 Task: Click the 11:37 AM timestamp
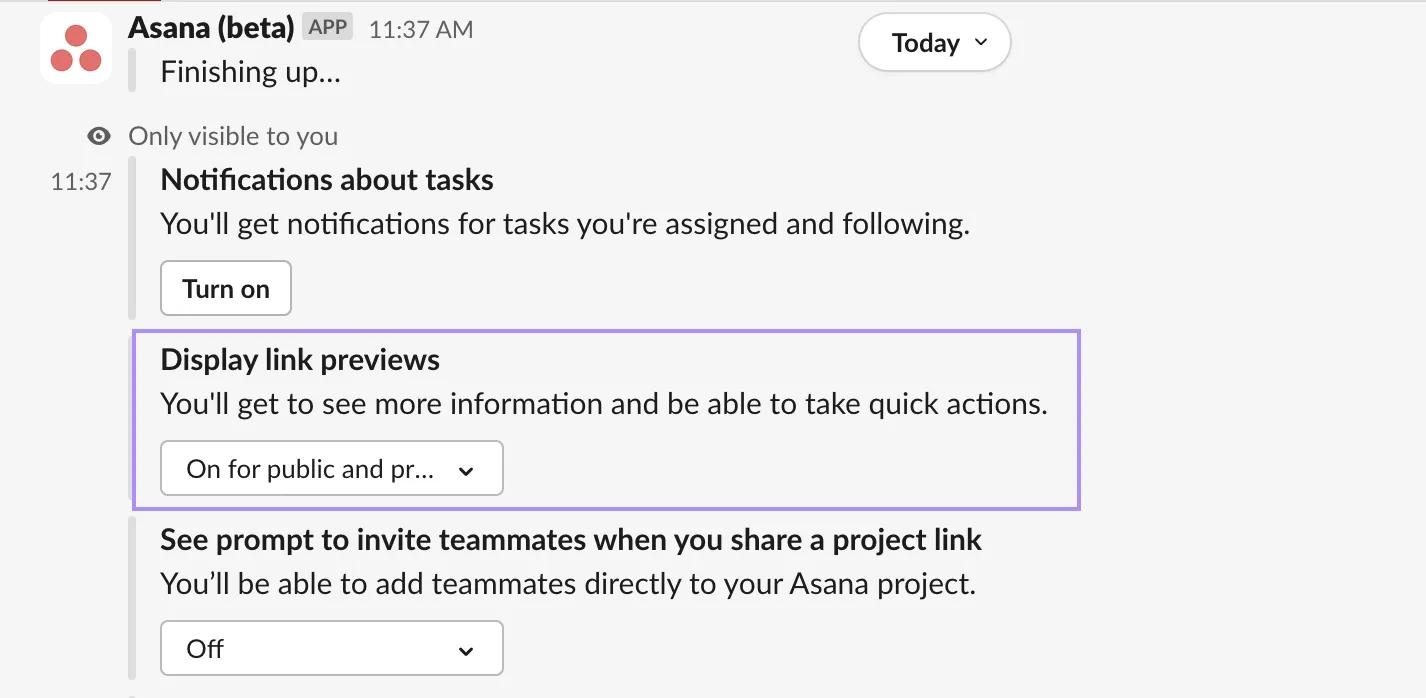pyautogui.click(x=420, y=29)
